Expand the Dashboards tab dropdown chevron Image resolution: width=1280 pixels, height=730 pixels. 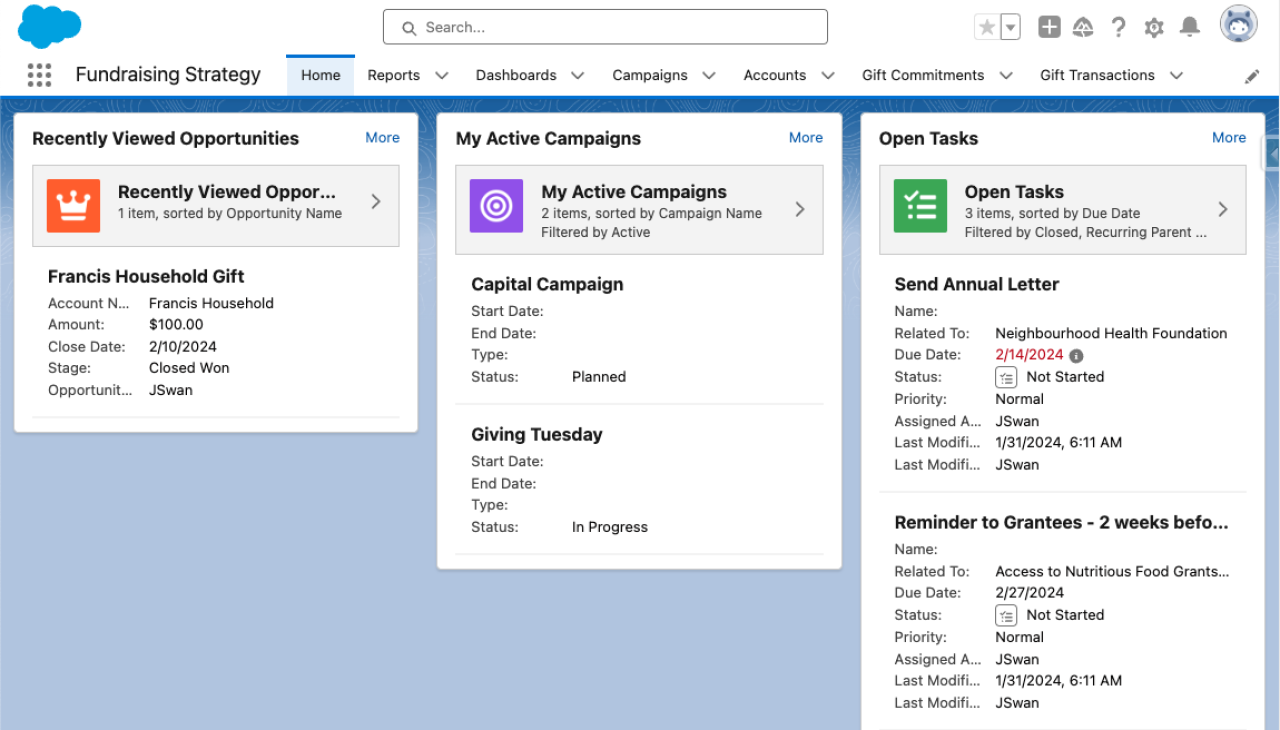click(578, 76)
